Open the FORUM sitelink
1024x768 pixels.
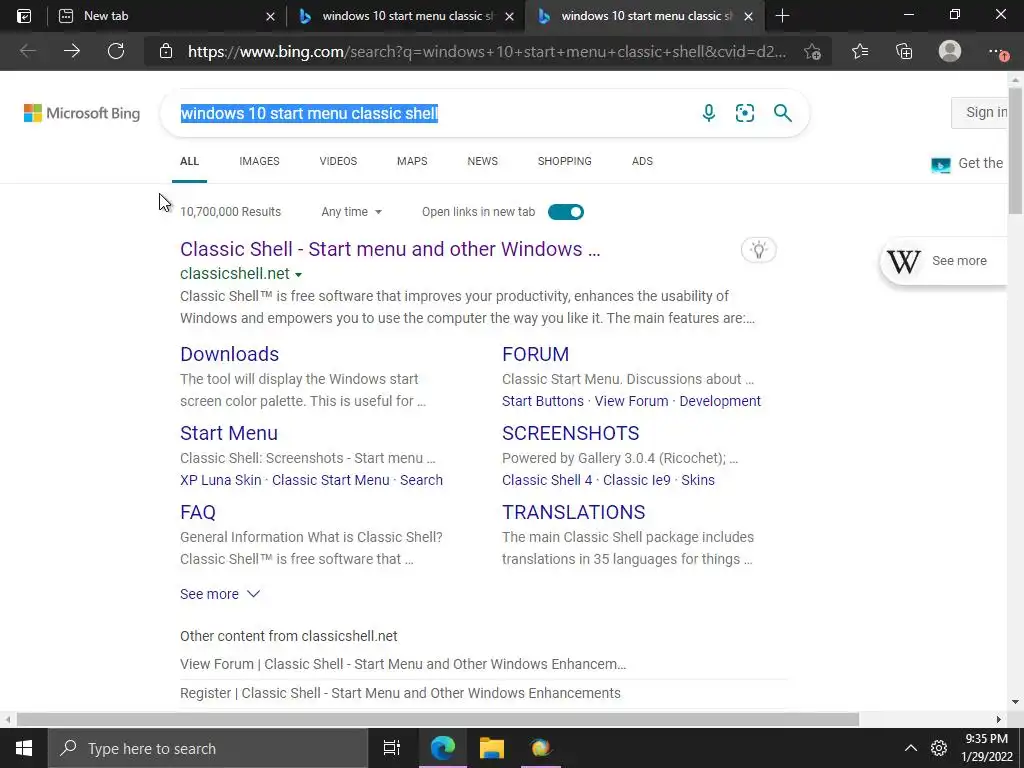[x=536, y=354]
